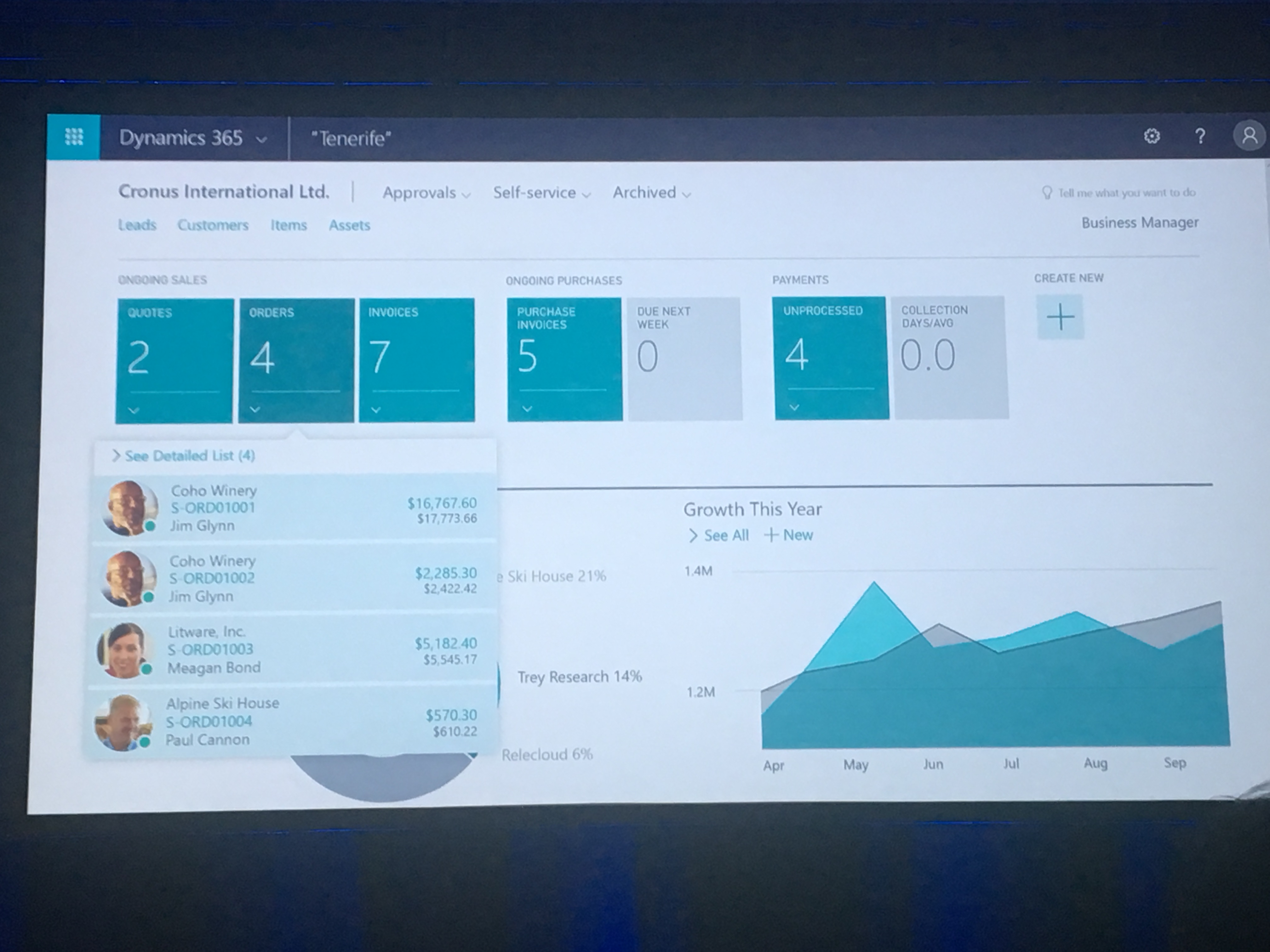Click the Create New plus tile
1270x952 pixels.
(1060, 316)
